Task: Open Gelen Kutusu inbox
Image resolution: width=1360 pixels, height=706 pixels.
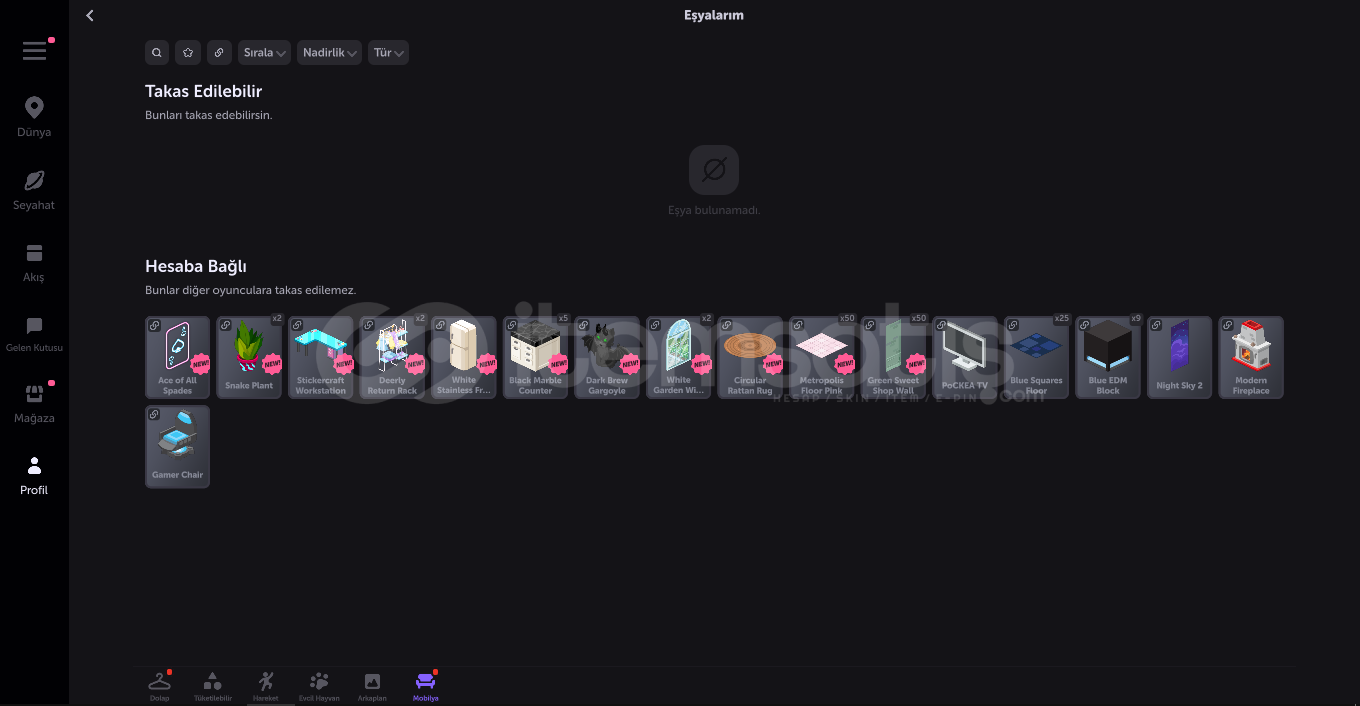Action: [x=34, y=334]
